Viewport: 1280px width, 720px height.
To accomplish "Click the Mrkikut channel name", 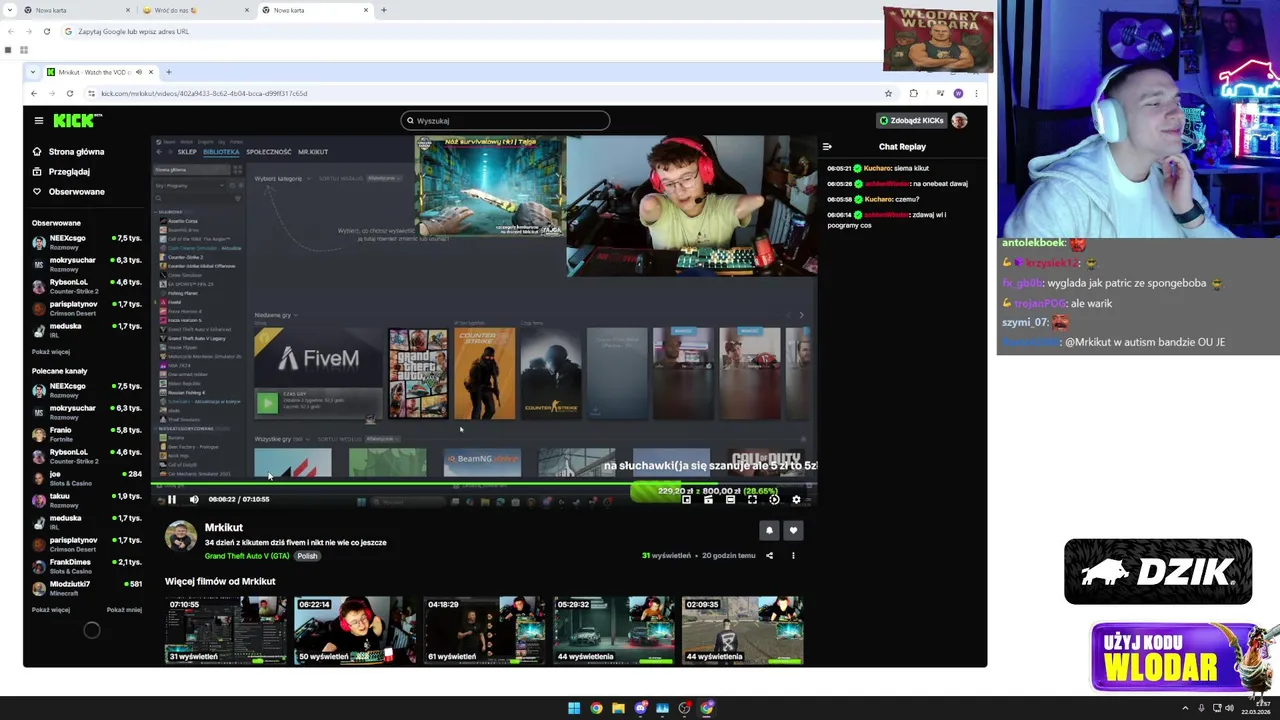I will click(x=224, y=527).
